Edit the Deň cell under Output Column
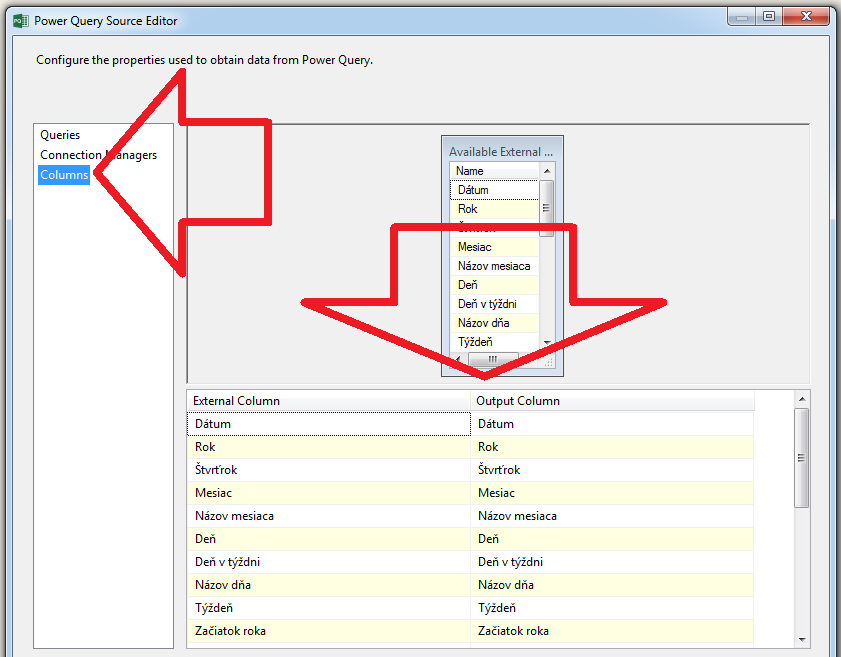Viewport: 841px width, 657px height. coord(613,539)
